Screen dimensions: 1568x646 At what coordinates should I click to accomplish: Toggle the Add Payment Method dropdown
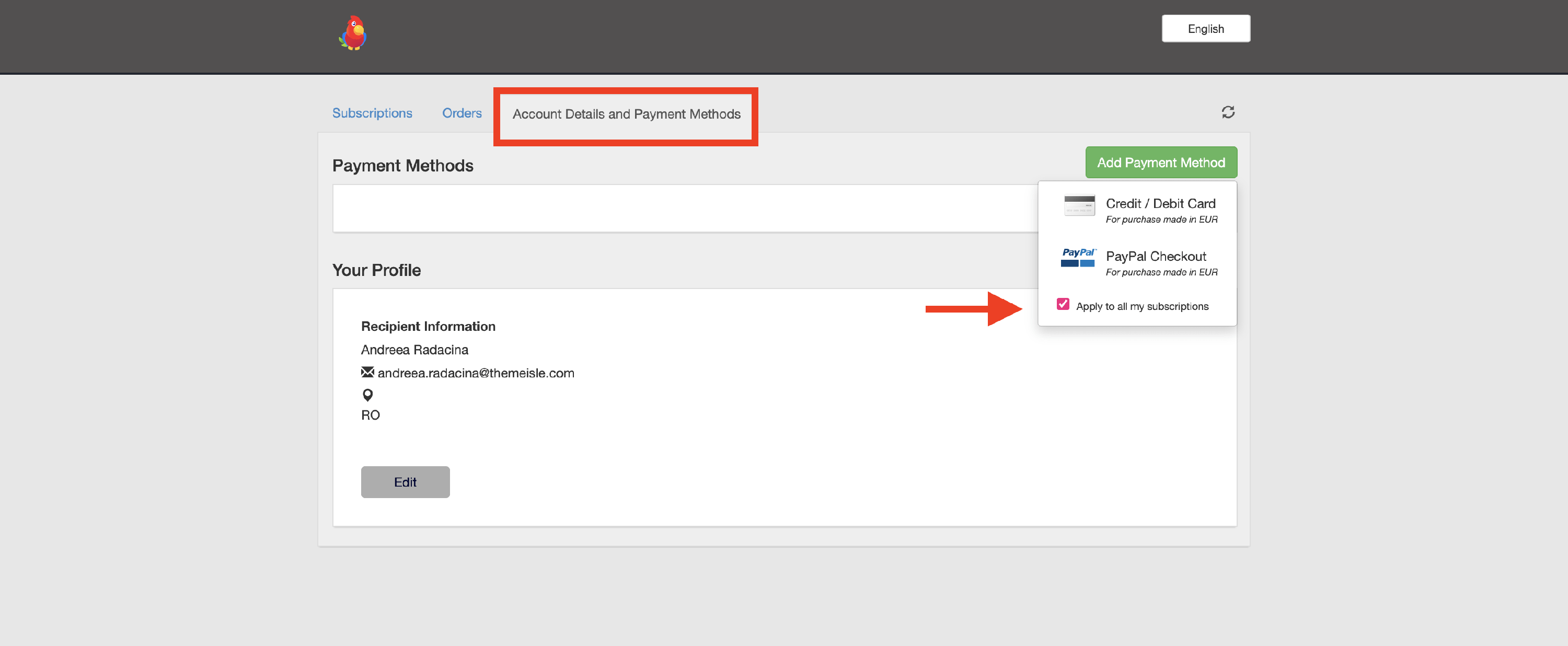point(1161,163)
